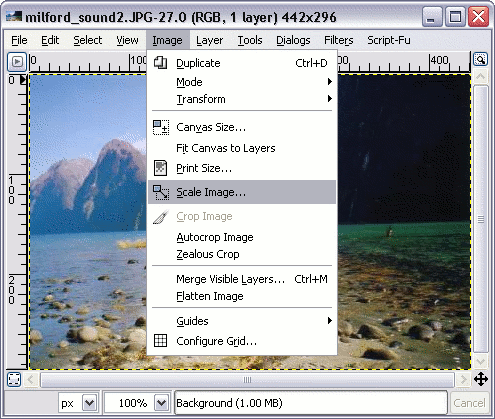Open the Layer menu
This screenshot has height=419, width=495.
click(x=210, y=40)
